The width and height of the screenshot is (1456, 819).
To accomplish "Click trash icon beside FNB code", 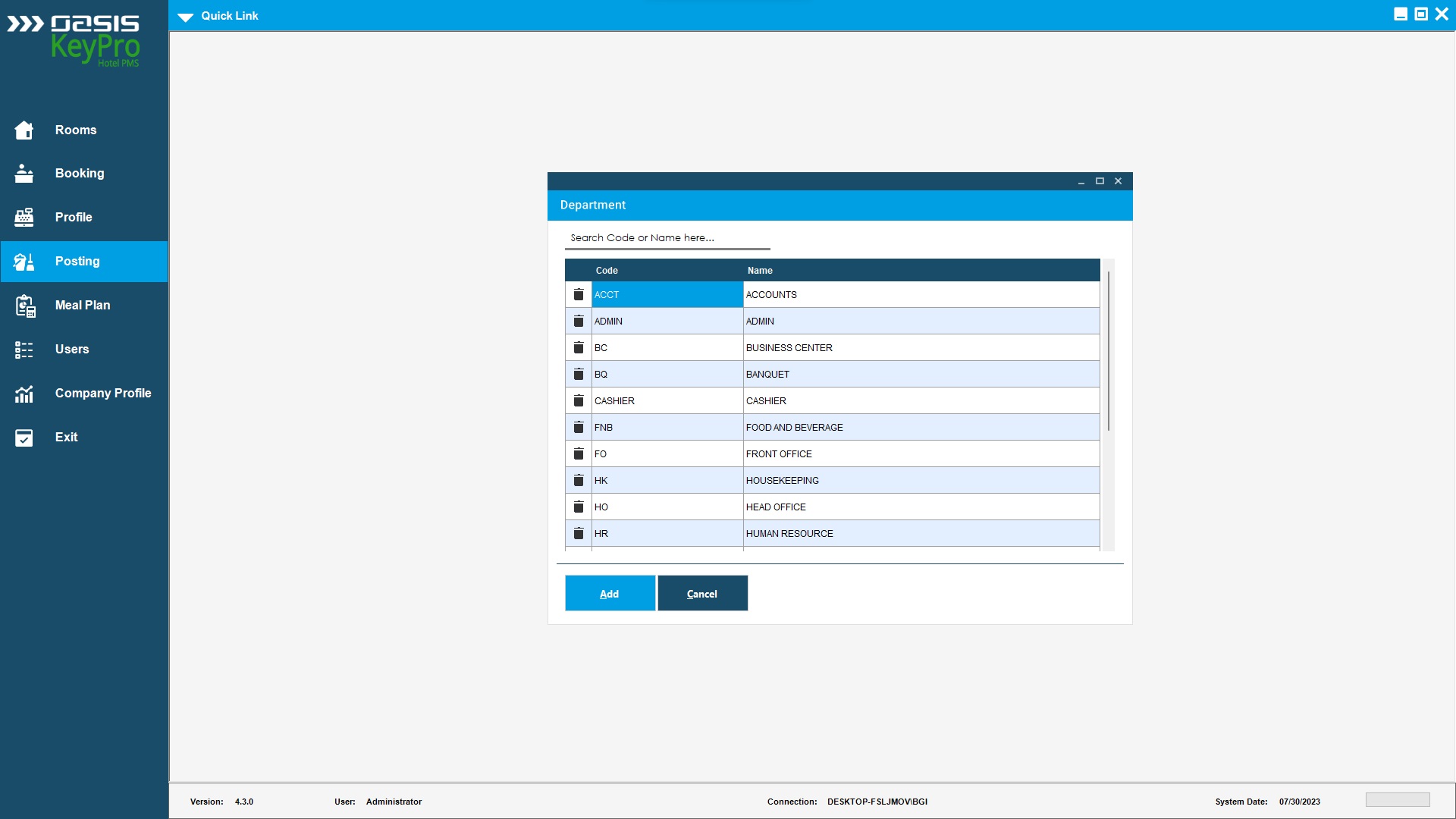I will (579, 427).
